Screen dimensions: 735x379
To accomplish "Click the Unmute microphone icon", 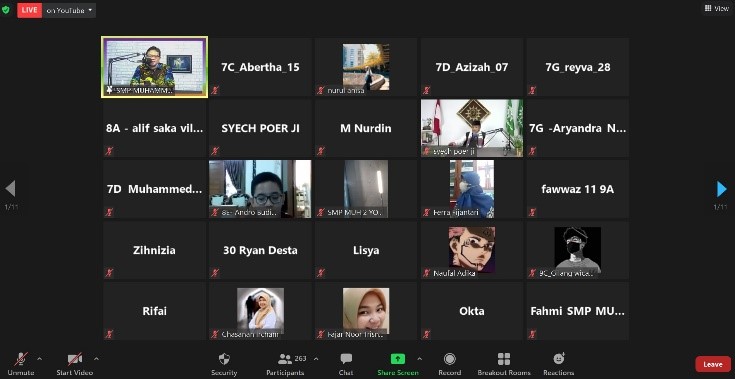I will pyautogui.click(x=21, y=359).
